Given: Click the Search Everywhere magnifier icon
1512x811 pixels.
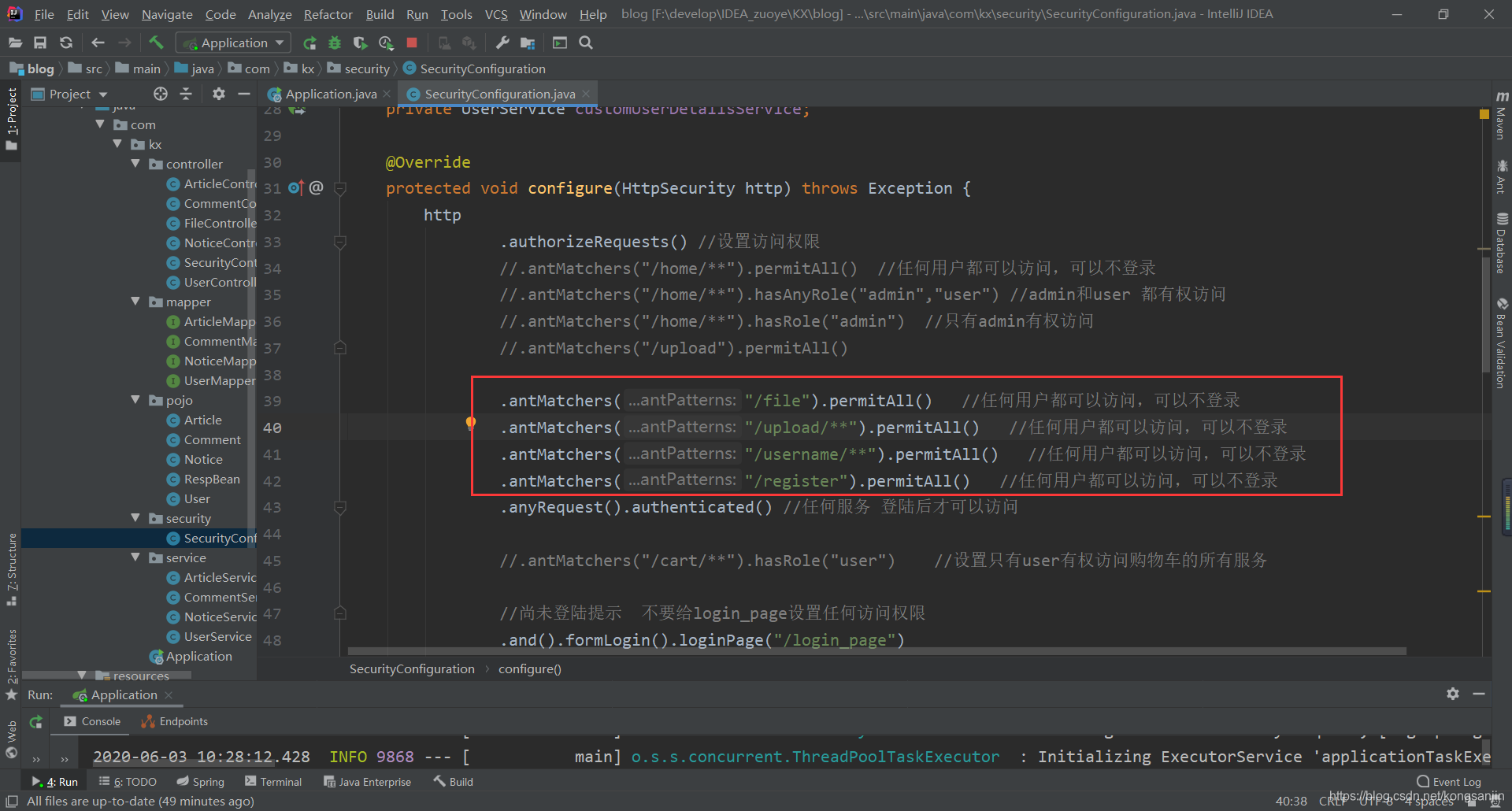Looking at the screenshot, I should coord(586,43).
